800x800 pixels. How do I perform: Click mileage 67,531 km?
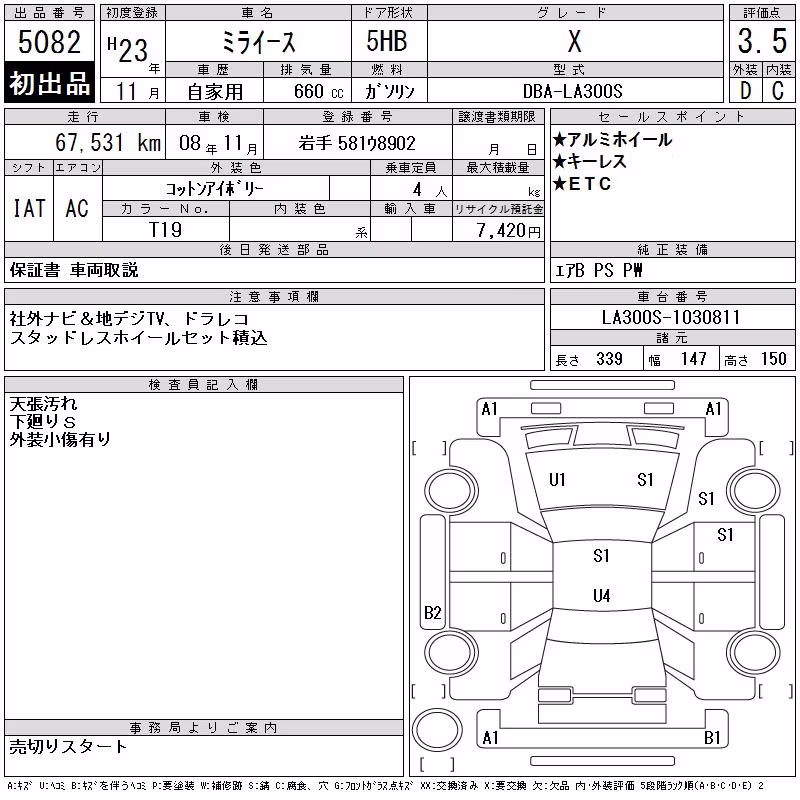pos(108,142)
